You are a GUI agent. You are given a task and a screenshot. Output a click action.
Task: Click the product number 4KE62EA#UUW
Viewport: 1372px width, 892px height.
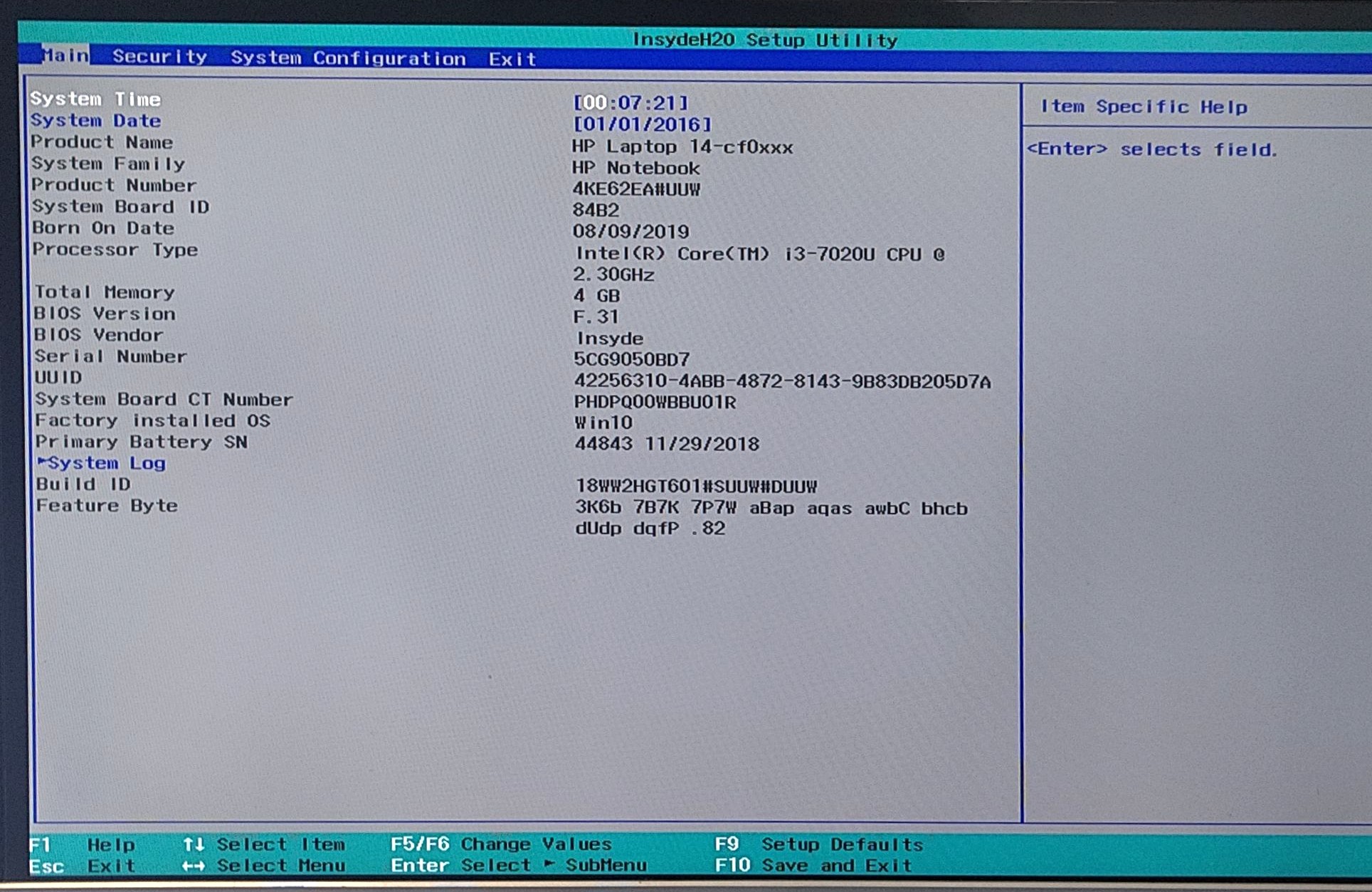point(636,189)
